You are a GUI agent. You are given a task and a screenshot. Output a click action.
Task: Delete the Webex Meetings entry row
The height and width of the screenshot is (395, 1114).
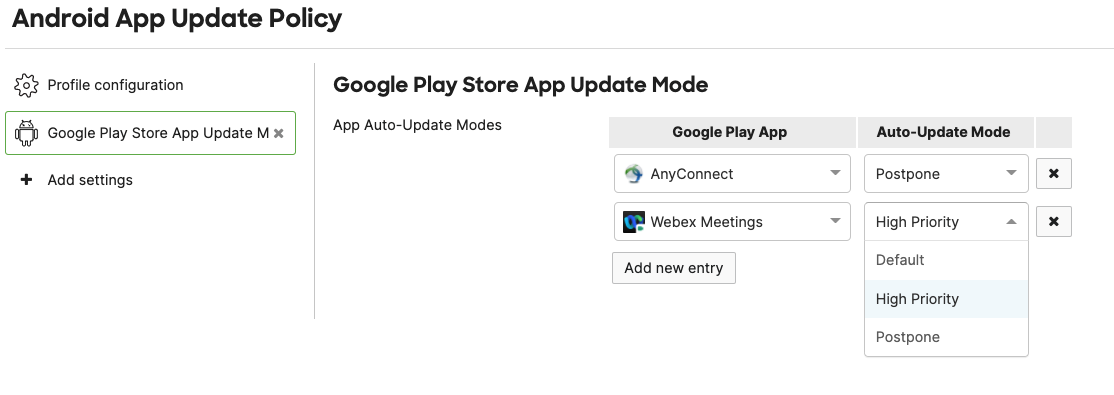[x=1054, y=222]
